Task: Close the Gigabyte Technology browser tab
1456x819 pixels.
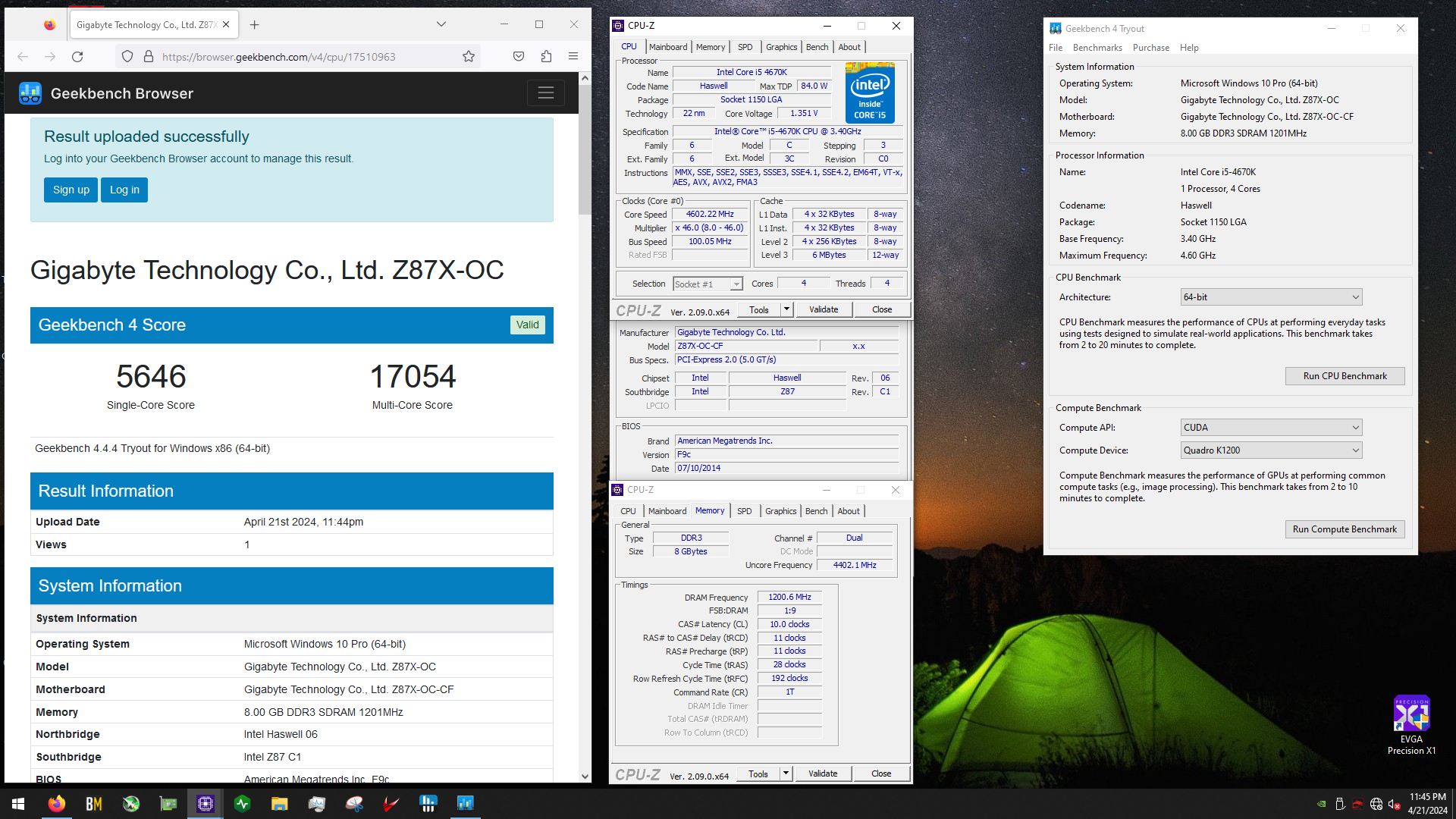Action: 226,25
